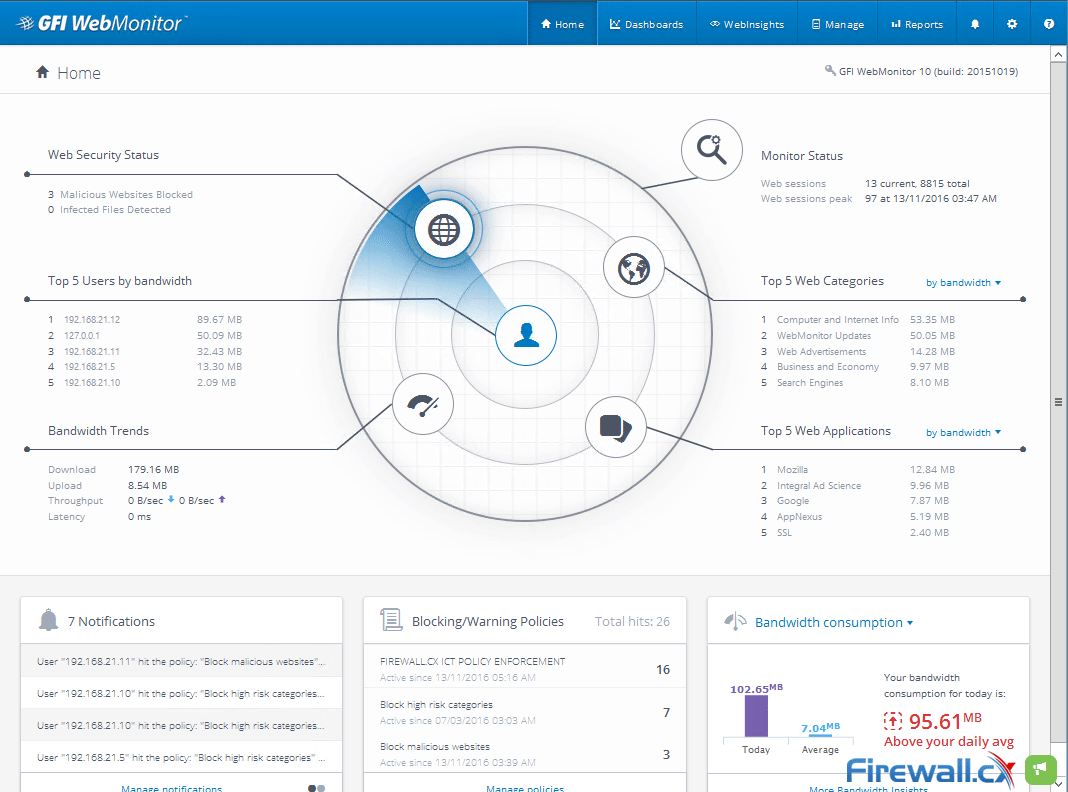
Task: Click the Top 5 Users by bandwidth heading
Action: tap(119, 281)
